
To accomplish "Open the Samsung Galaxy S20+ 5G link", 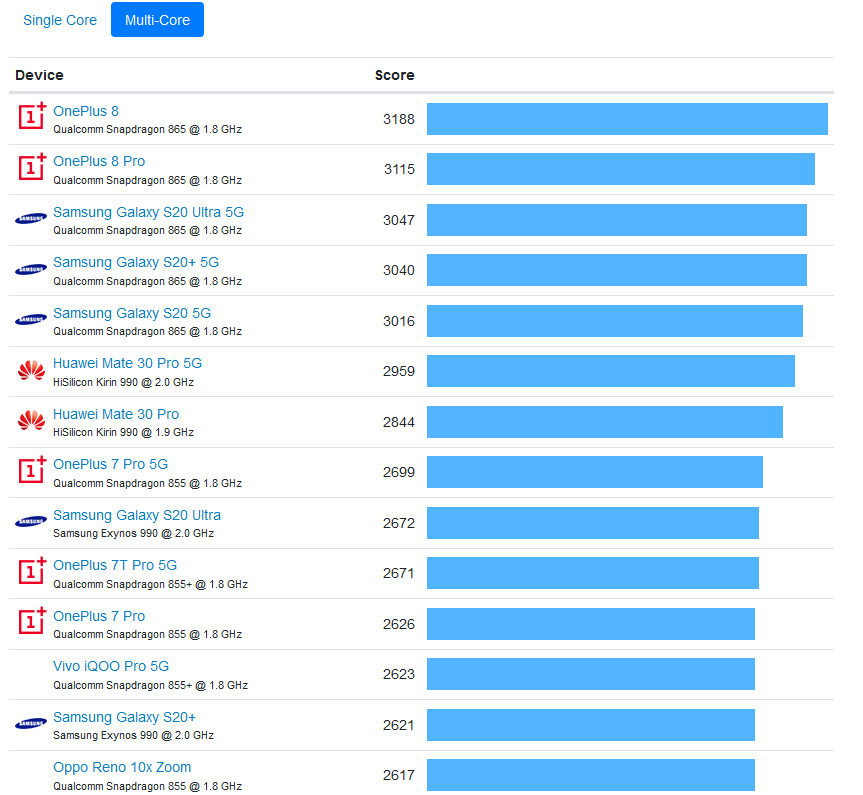I will 136,262.
